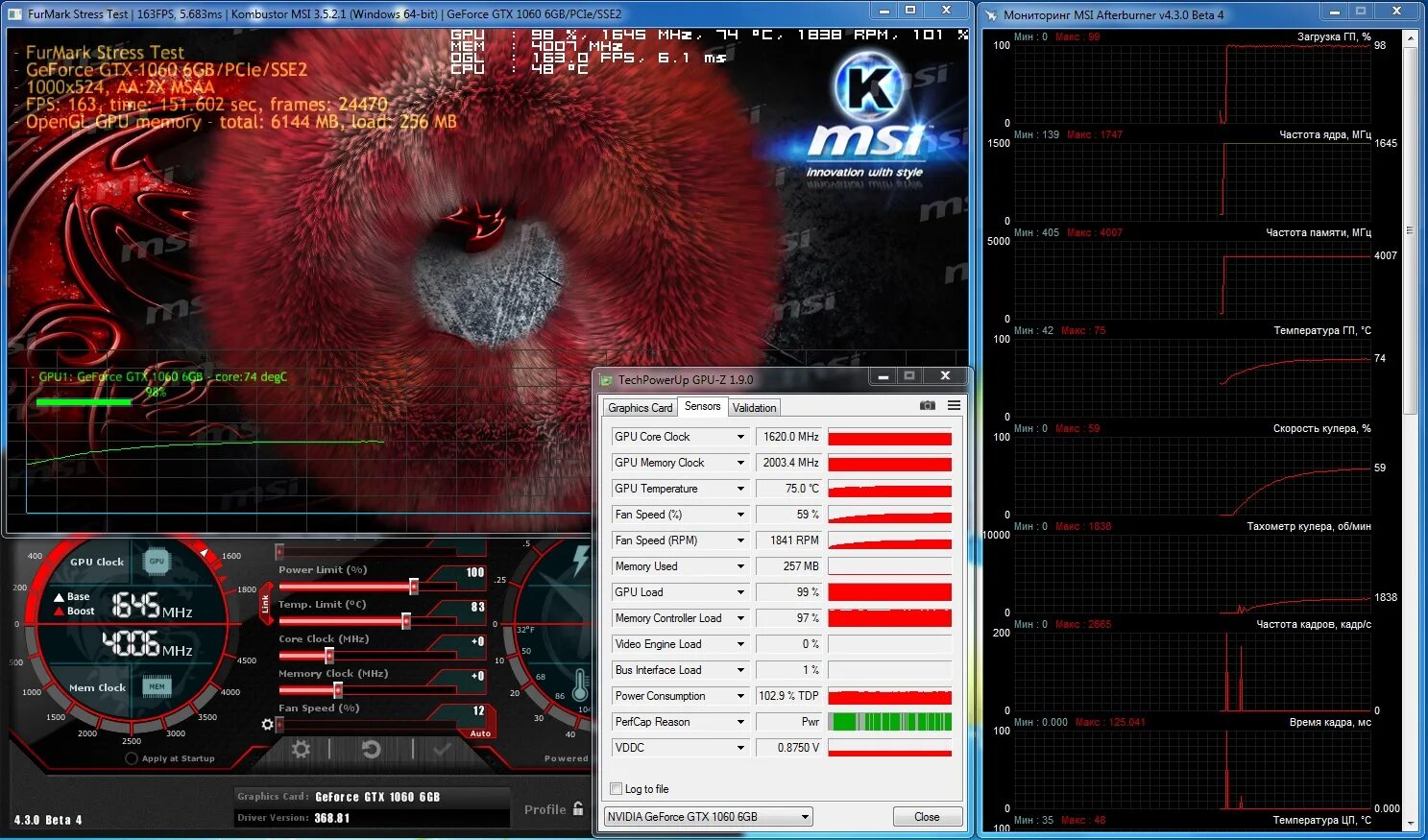Click the reset arrow icon in Afterburner
This screenshot has height=840, width=1428.
tap(371, 750)
